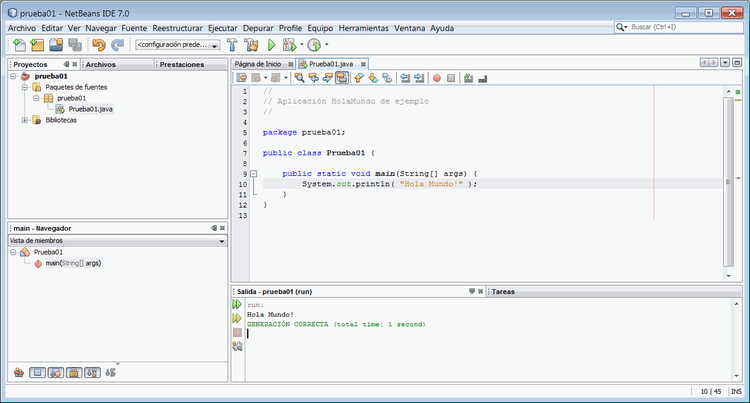750x403 pixels.
Task: Go to last edit in editor toolbar
Action: [x=242, y=78]
